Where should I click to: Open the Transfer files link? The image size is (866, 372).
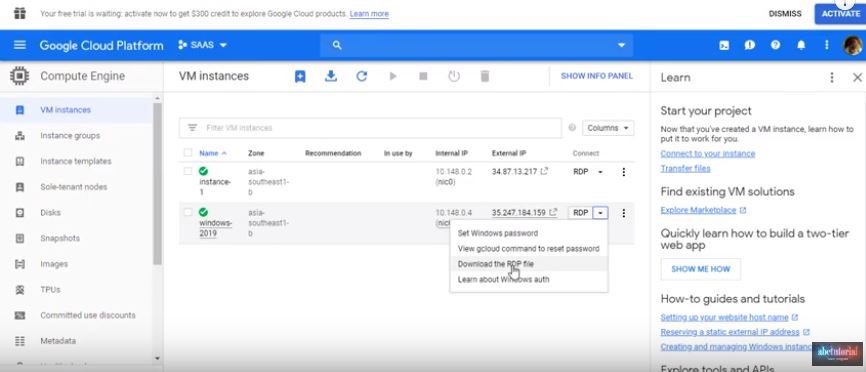(x=685, y=168)
